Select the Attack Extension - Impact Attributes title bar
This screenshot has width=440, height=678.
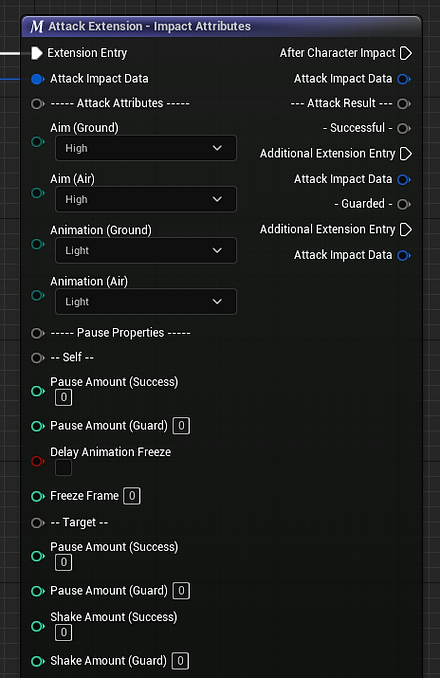pyautogui.click(x=221, y=26)
